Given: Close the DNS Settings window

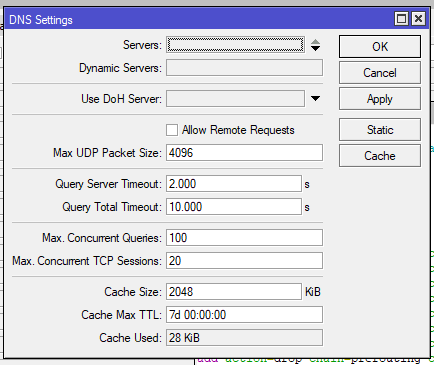Looking at the screenshot, I should point(418,19).
